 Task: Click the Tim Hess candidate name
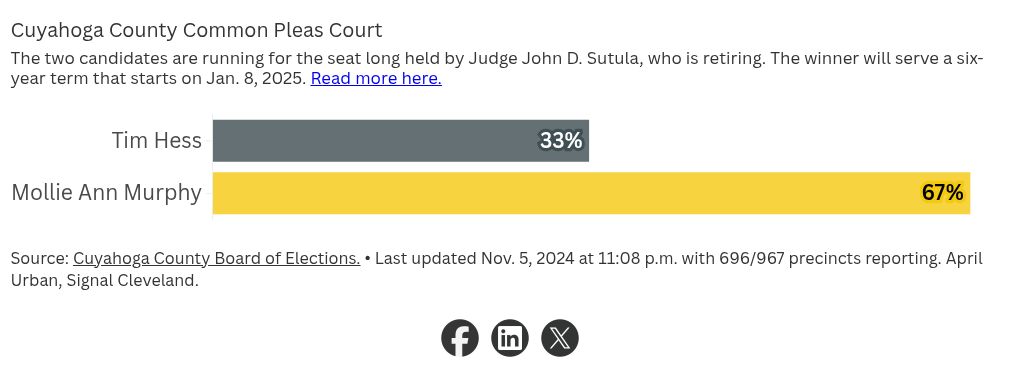[x=157, y=141]
